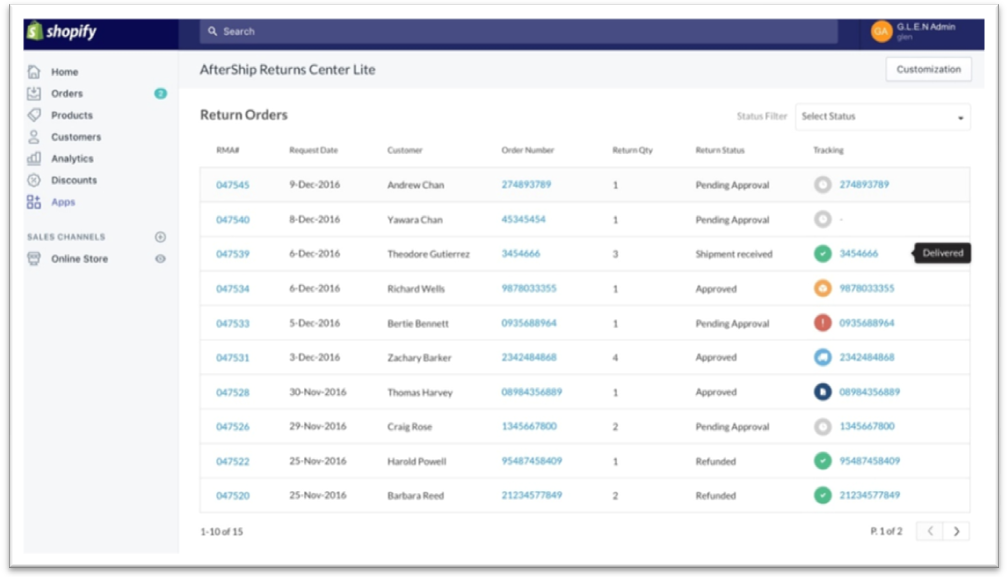Click the Request Date column header
This screenshot has width=1008, height=577.
point(314,150)
